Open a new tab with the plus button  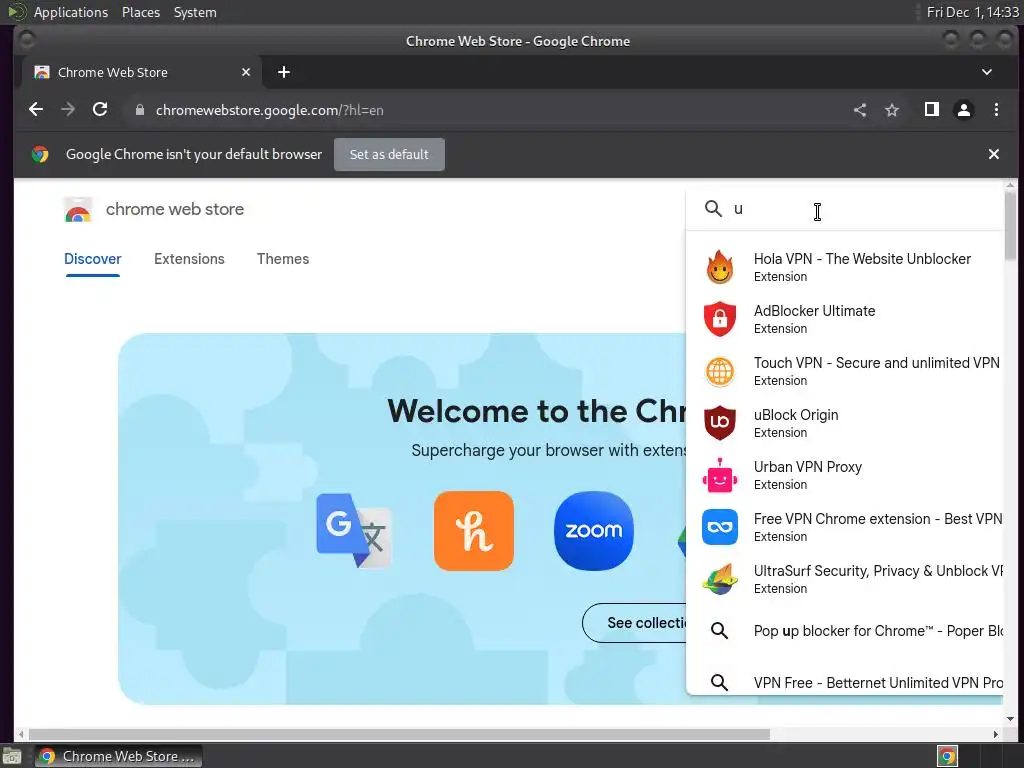point(283,72)
